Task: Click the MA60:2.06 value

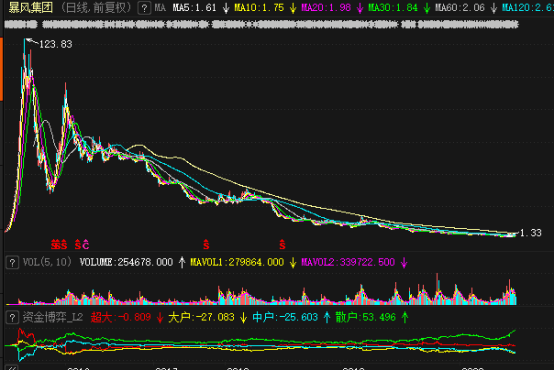Action: (x=460, y=8)
